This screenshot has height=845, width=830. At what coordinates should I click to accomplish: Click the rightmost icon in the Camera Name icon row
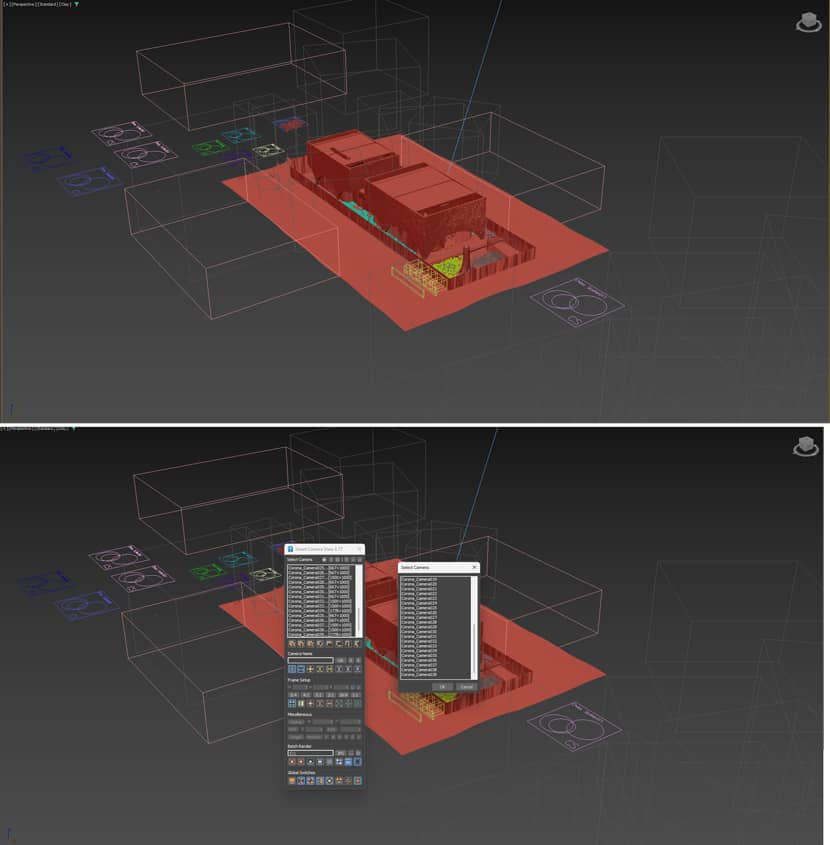point(357,669)
